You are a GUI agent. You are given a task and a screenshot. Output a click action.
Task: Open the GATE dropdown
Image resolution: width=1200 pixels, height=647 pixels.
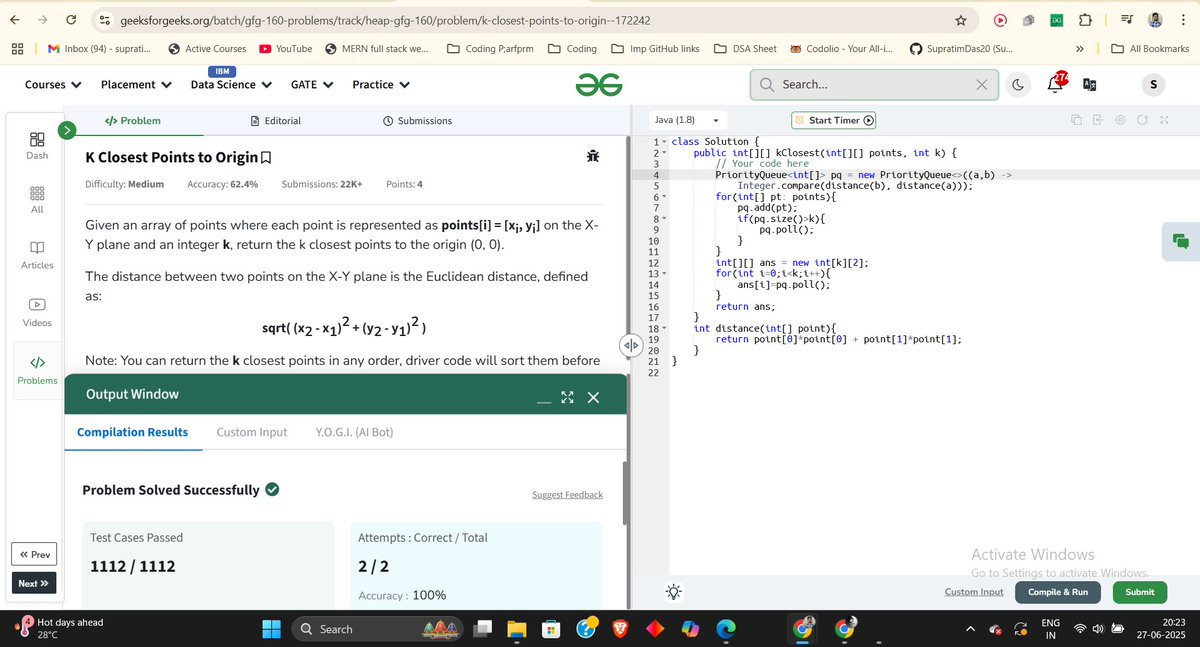click(311, 85)
